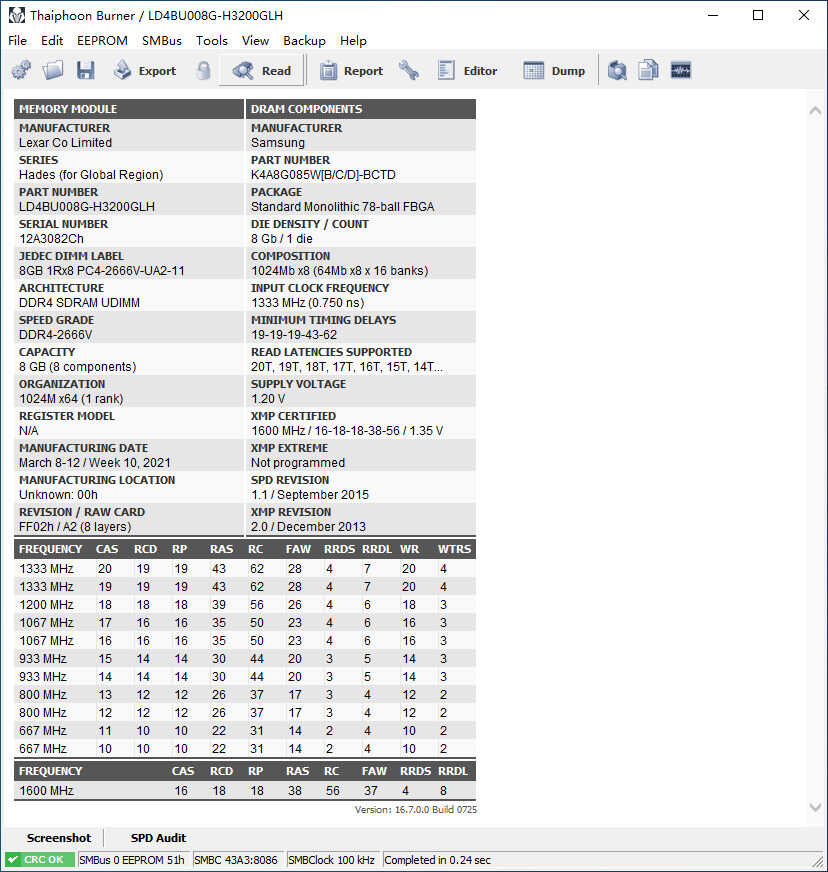Click the window resize grip in the status bar
Viewport: 828px width, 872px height.
(x=817, y=861)
